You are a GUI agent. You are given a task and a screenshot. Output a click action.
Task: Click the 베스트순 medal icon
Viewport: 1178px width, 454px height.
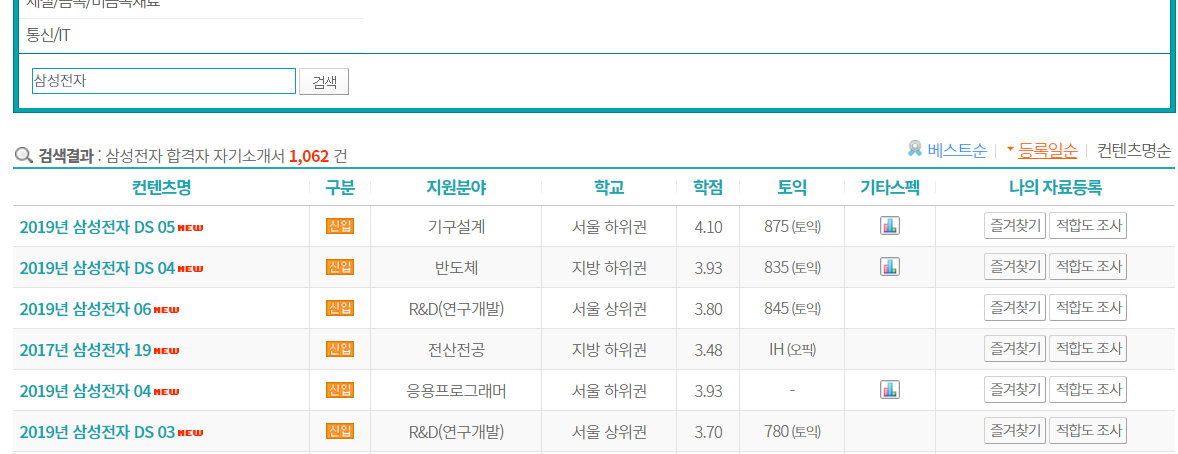click(x=914, y=149)
